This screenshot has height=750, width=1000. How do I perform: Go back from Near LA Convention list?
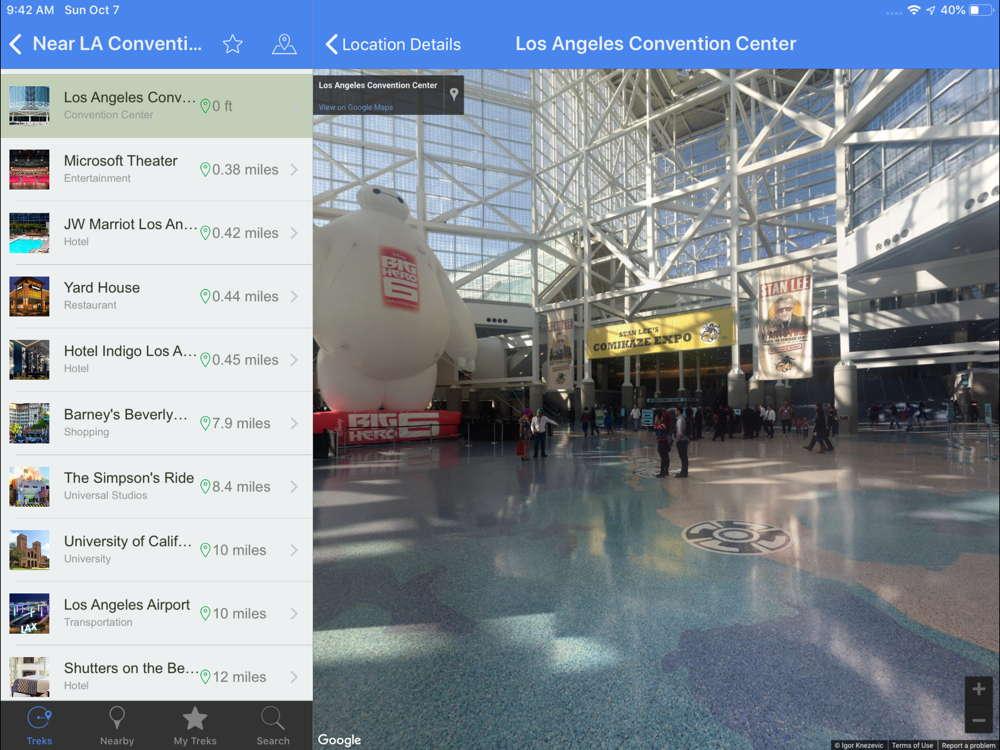pyautogui.click(x=16, y=44)
